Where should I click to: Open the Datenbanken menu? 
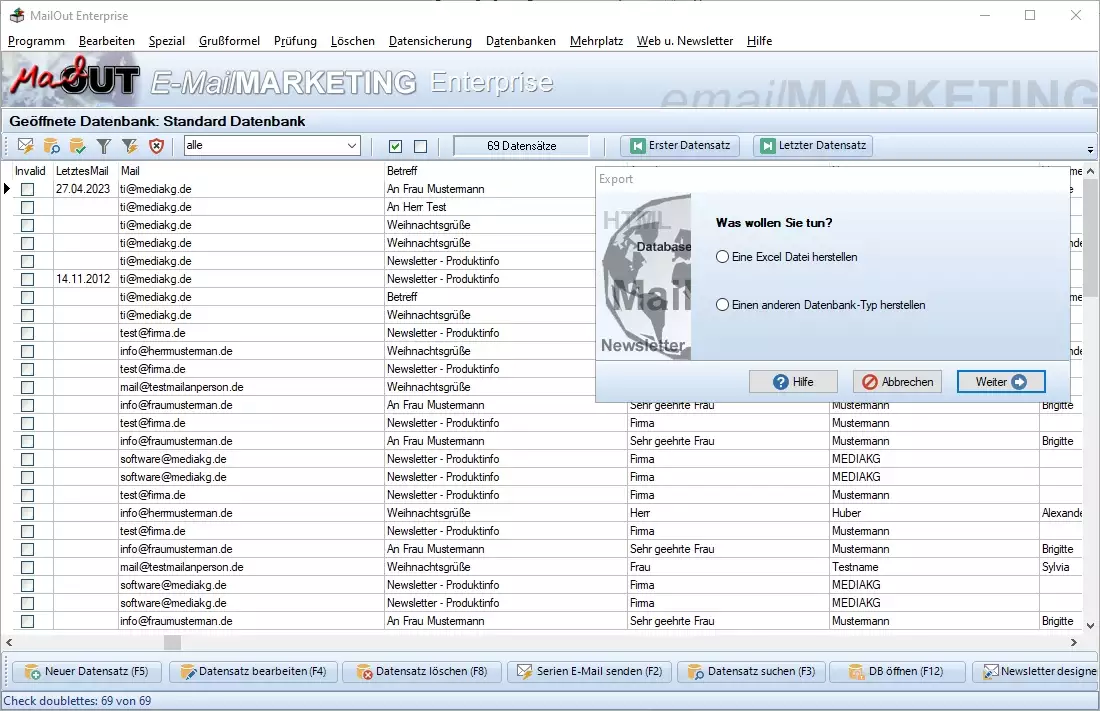pos(520,41)
